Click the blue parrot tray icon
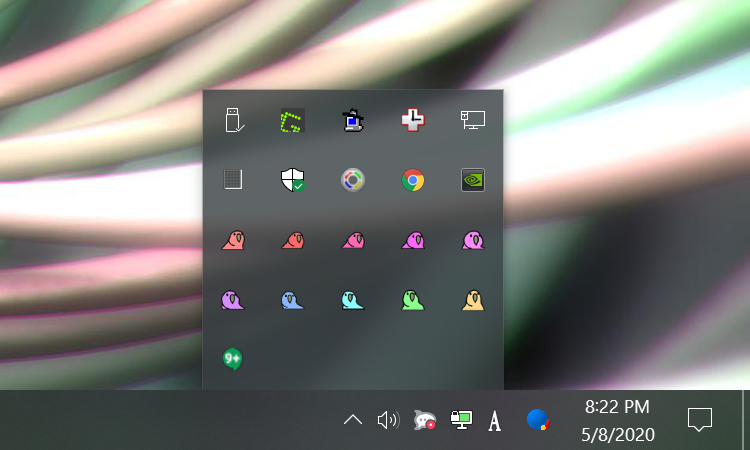Viewport: 750px width, 450px height. tap(293, 299)
